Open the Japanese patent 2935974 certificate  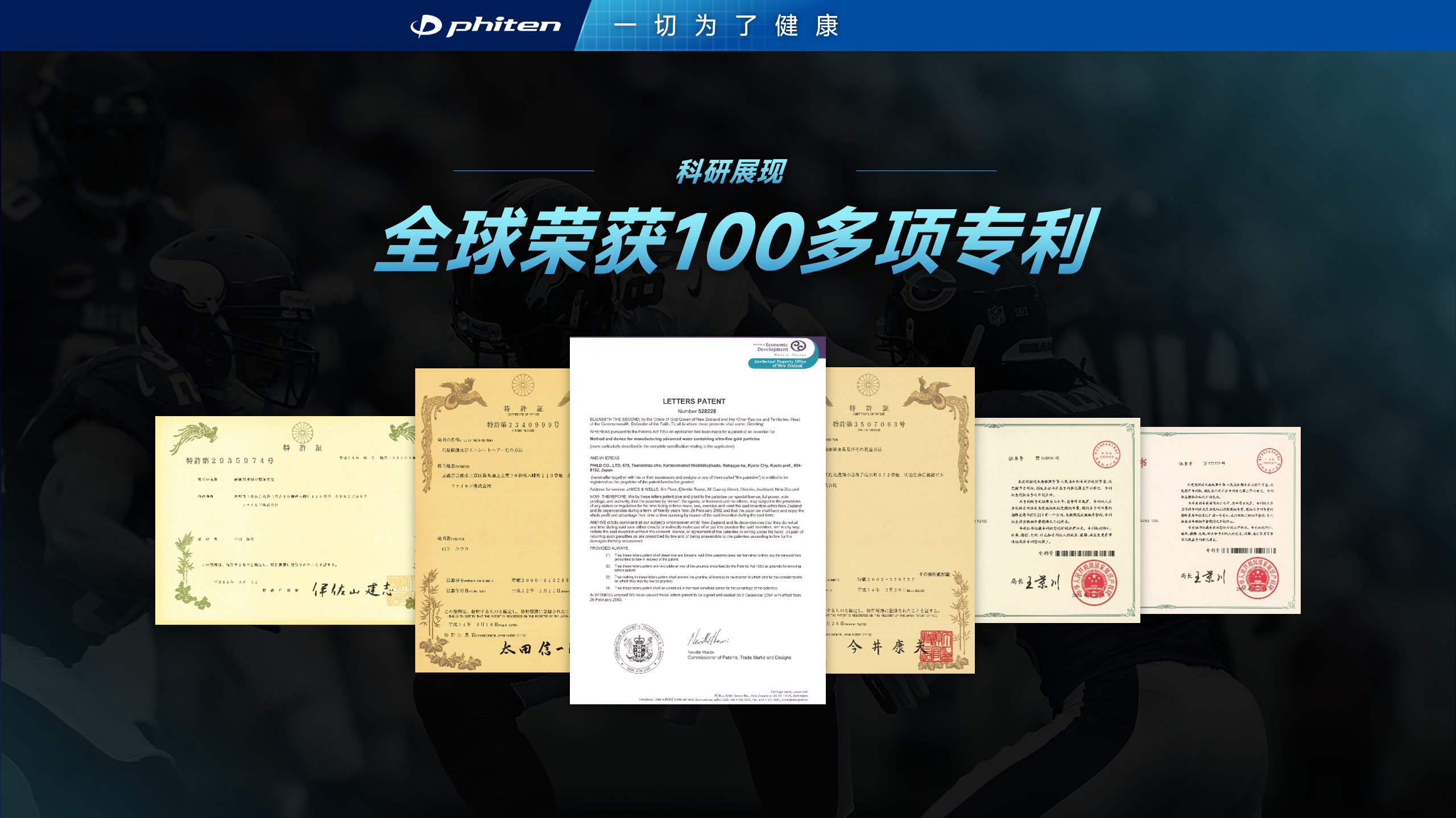tap(284, 520)
